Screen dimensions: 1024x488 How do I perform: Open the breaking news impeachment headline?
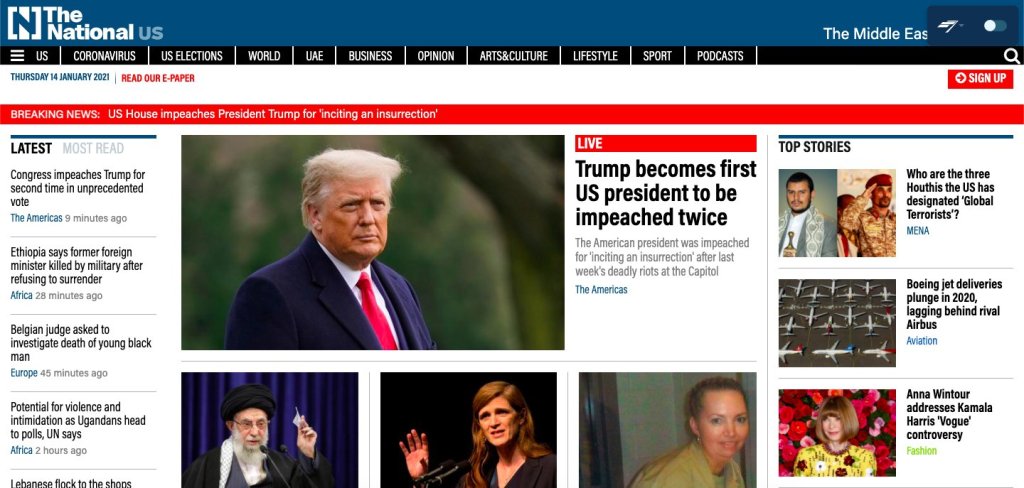(272, 114)
